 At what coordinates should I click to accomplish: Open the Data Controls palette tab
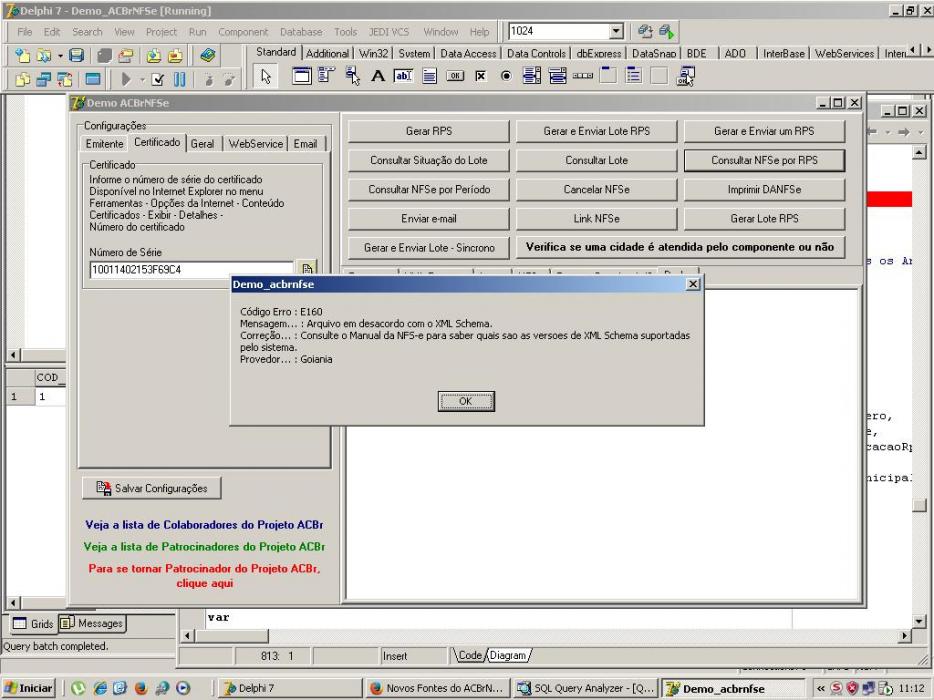point(536,54)
